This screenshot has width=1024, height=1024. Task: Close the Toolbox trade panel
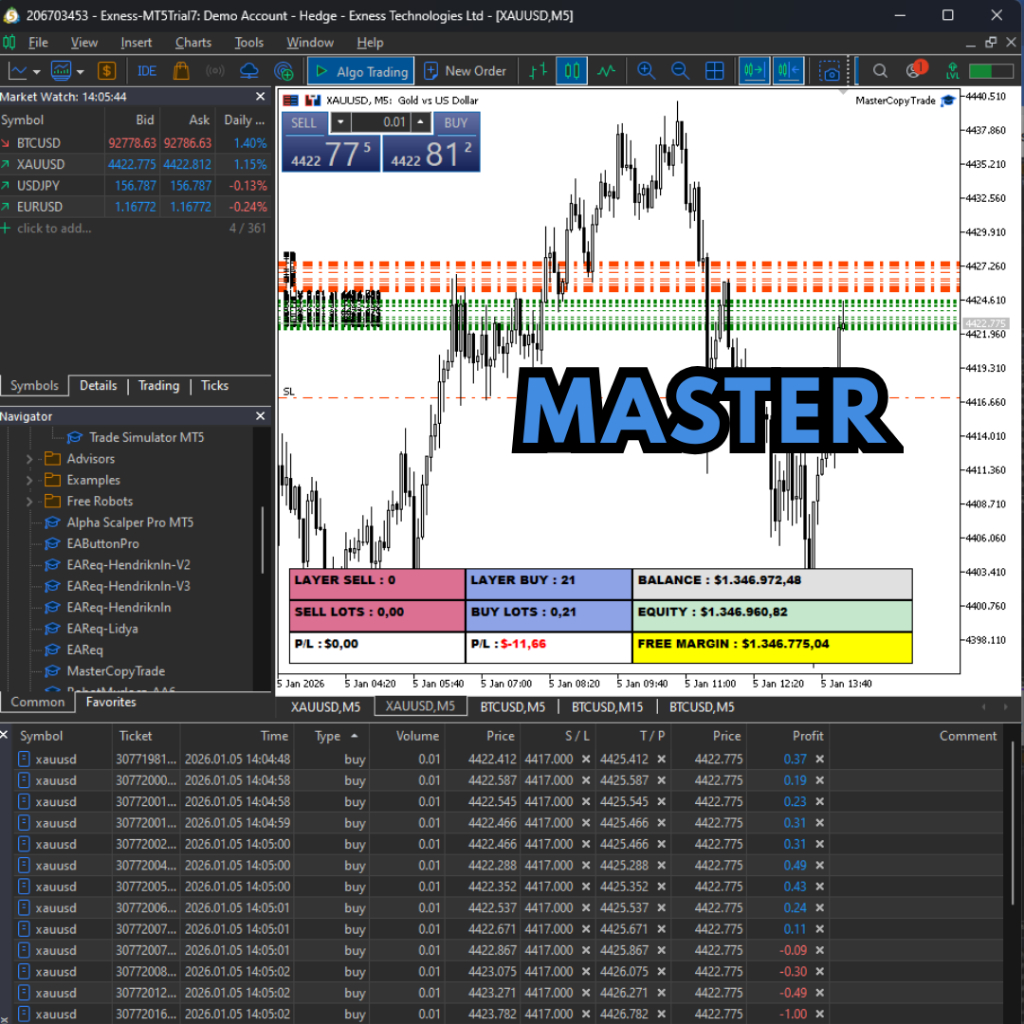click(4, 735)
